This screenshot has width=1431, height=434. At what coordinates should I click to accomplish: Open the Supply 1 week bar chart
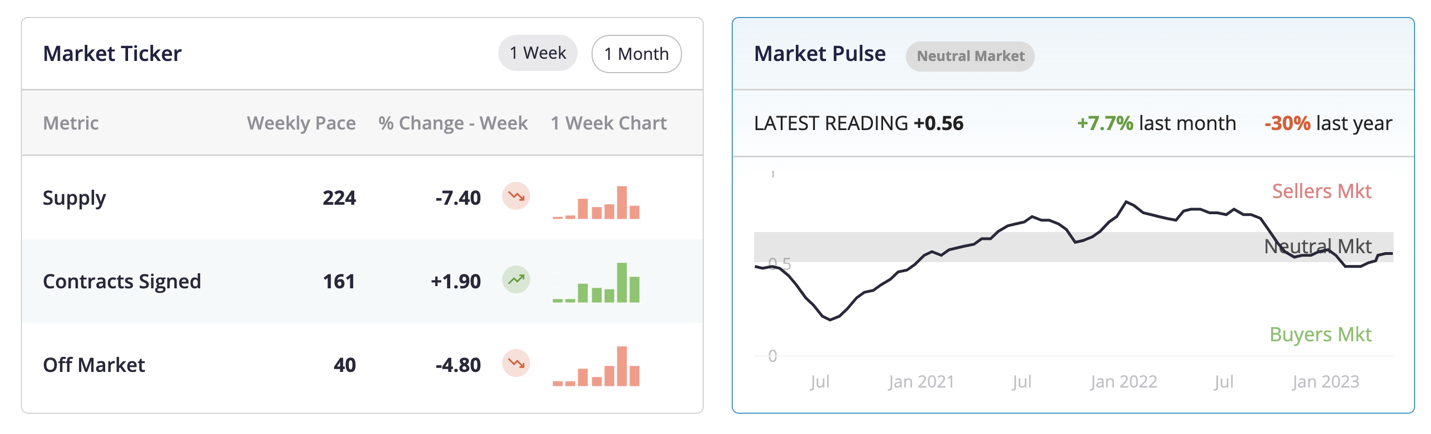[596, 202]
